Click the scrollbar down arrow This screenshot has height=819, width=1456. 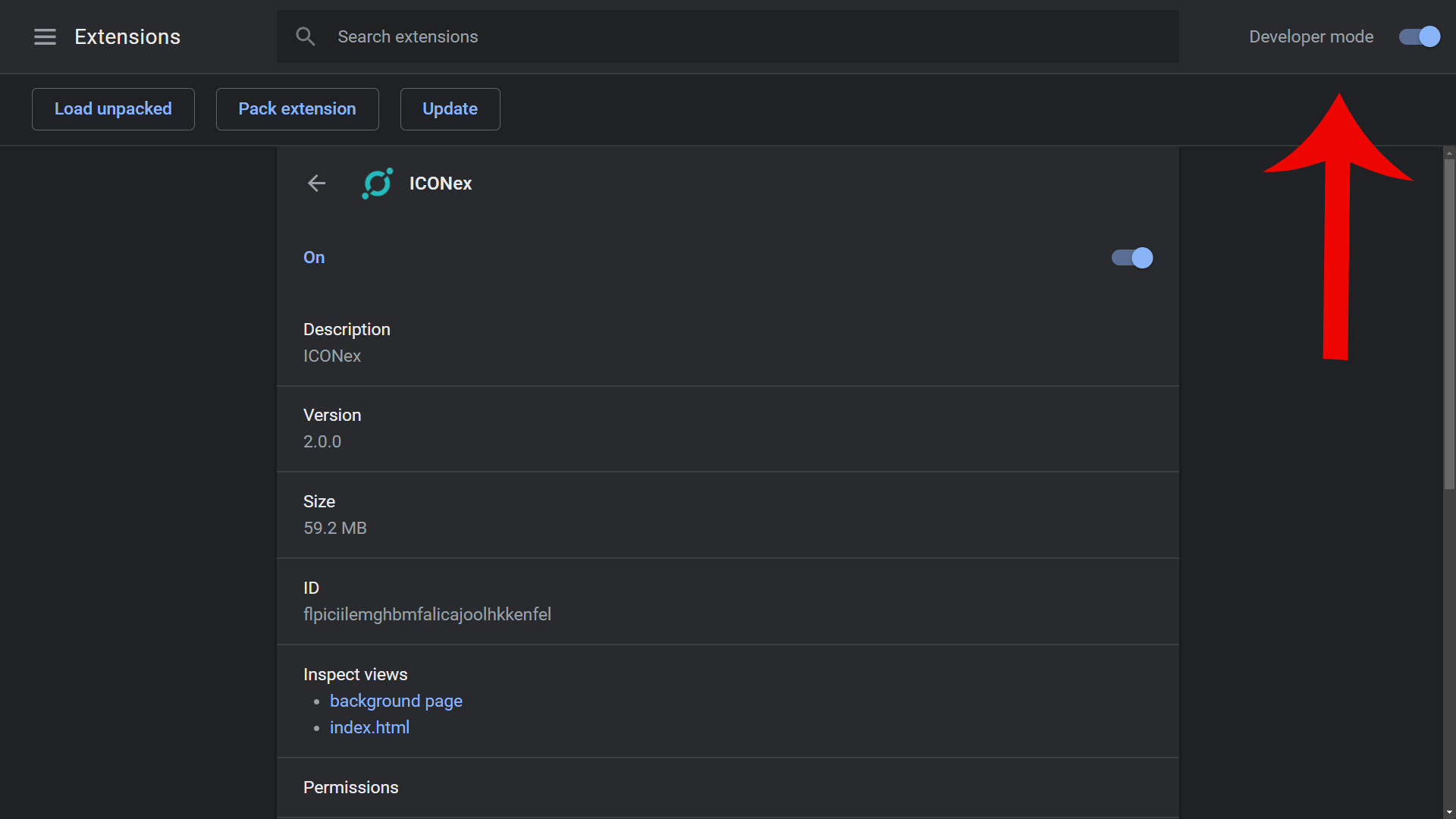[x=1449, y=812]
